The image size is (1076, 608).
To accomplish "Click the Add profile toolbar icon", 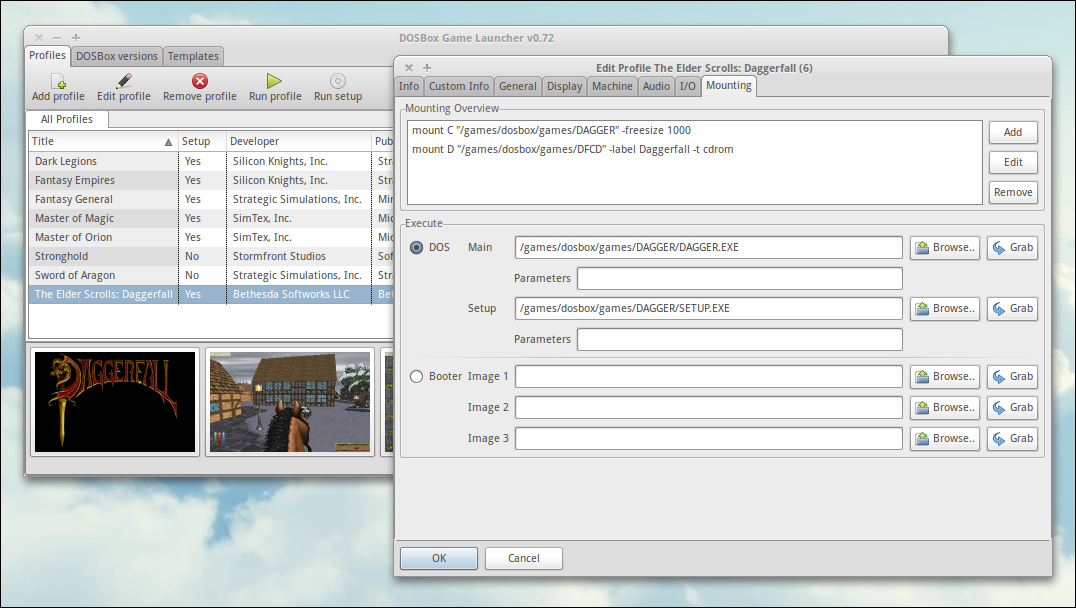I will tap(58, 82).
